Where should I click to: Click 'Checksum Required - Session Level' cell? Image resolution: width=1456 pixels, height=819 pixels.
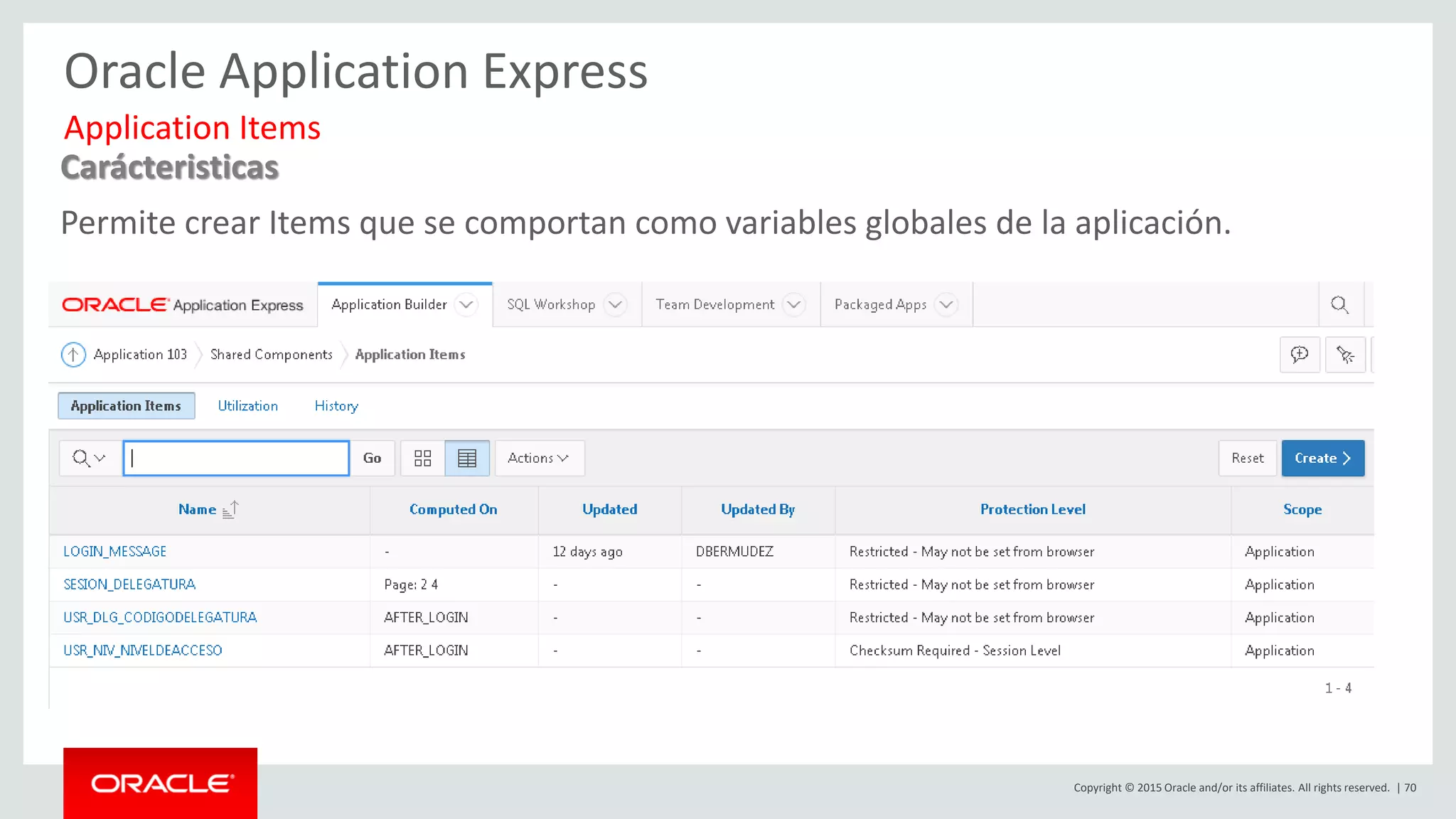click(x=955, y=651)
